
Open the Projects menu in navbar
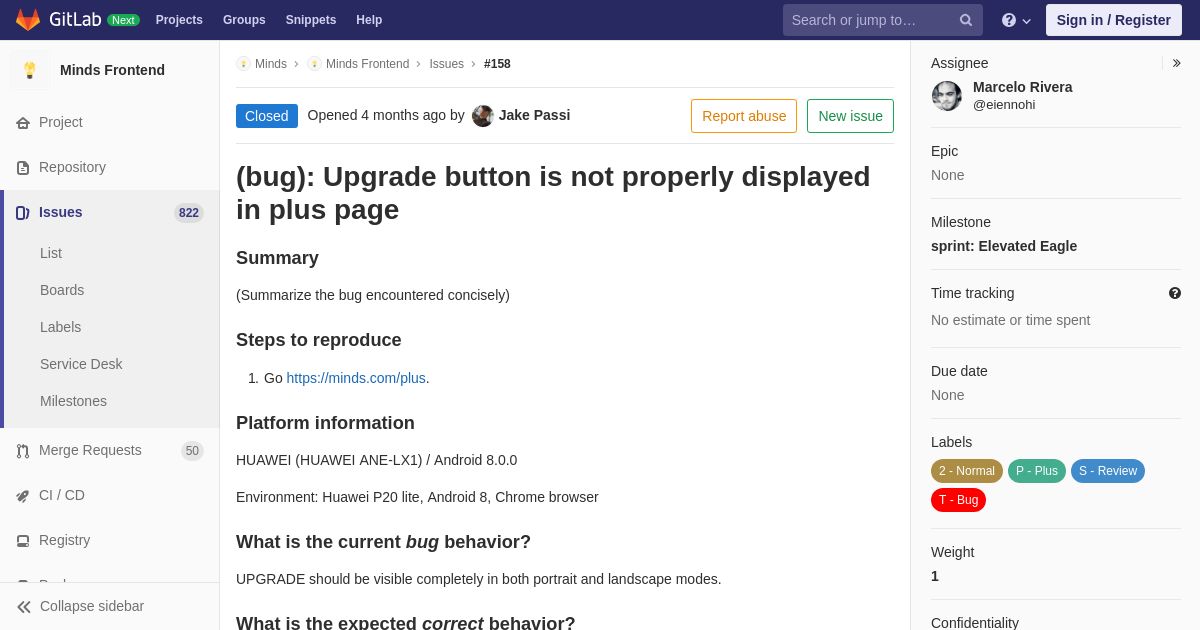click(x=179, y=20)
